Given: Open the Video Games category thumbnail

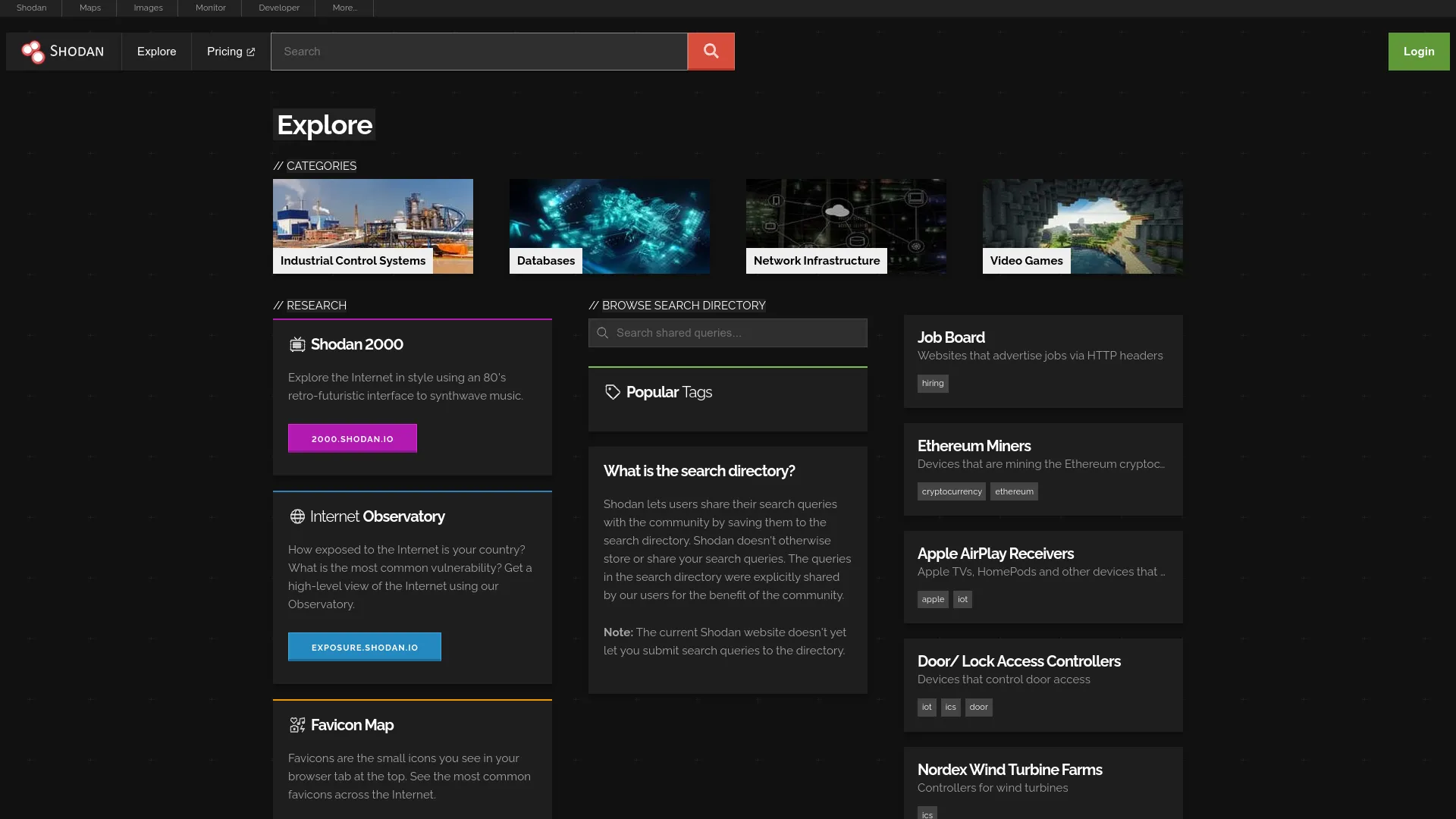Looking at the screenshot, I should (1083, 226).
